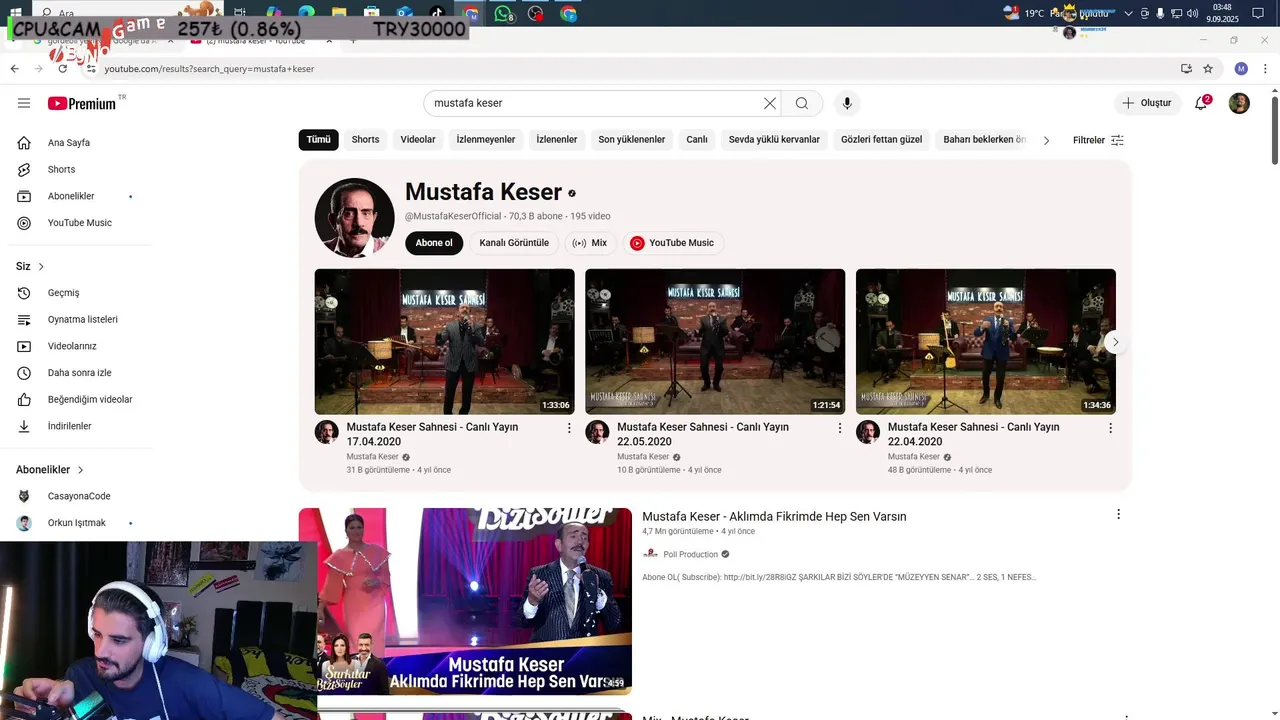Viewport: 1280px width, 720px height.
Task: Start voice search with the microphone icon
Action: click(x=847, y=103)
